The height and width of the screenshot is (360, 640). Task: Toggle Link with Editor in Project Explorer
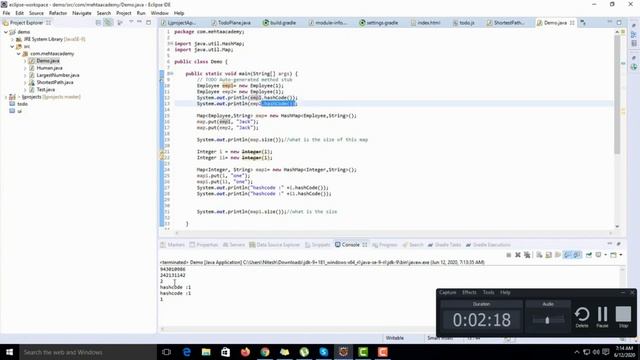tap(108, 23)
